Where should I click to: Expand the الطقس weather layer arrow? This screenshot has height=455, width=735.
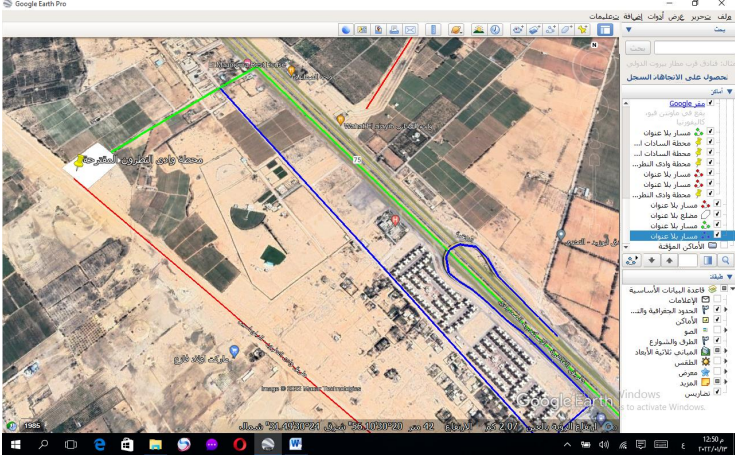pyautogui.click(x=726, y=361)
